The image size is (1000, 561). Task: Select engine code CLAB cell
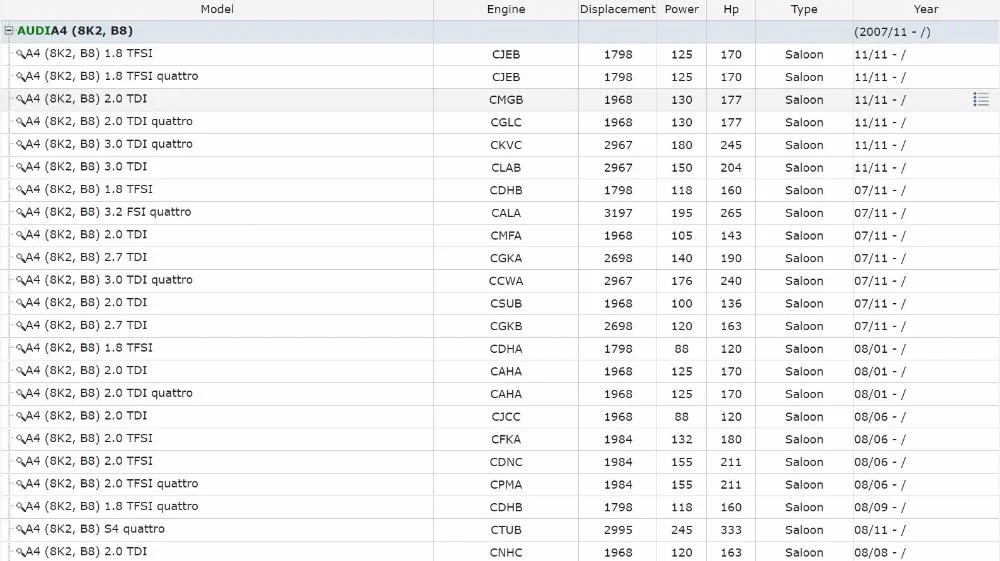(506, 168)
